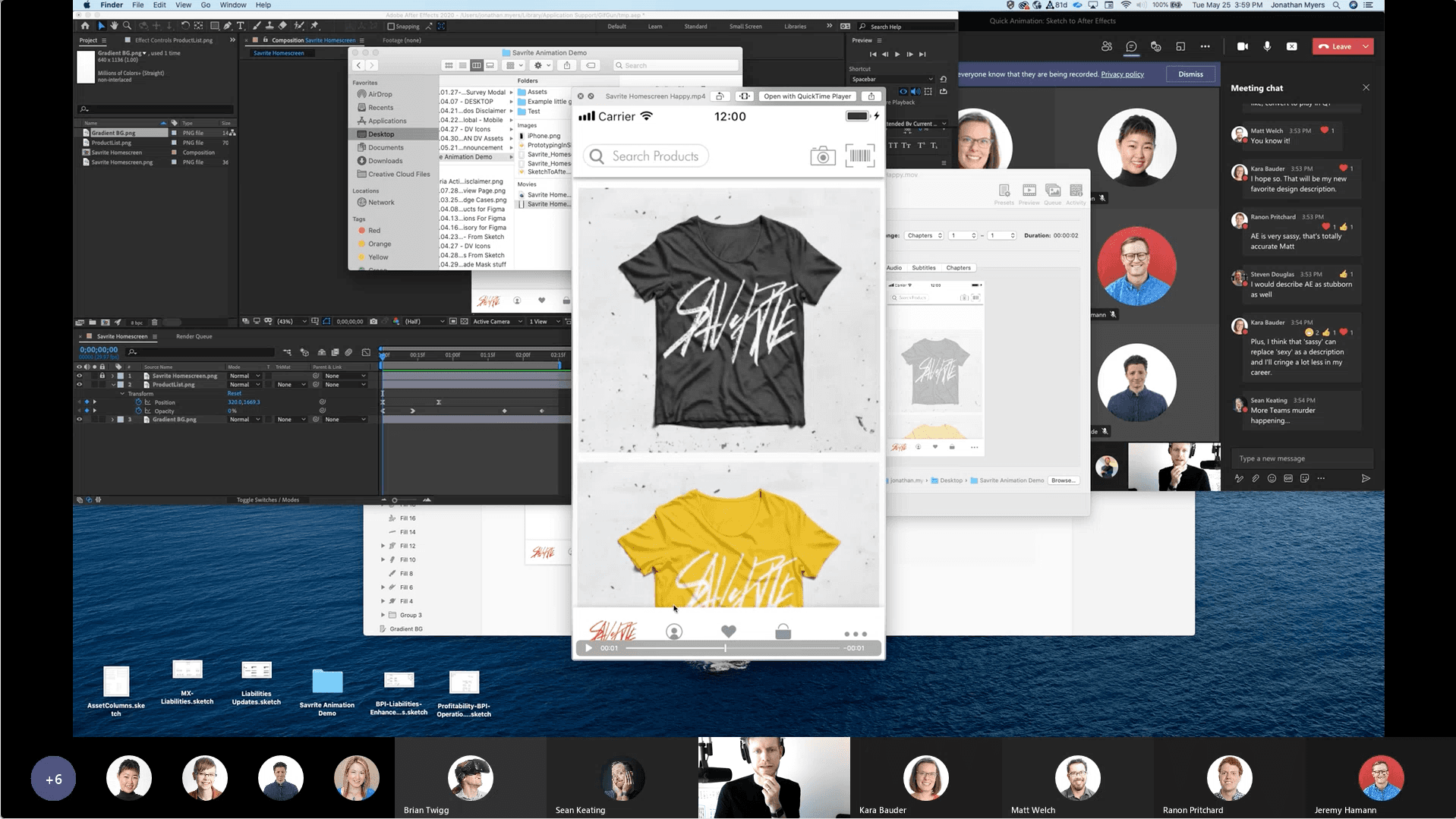Show participants in Teams meeting
1456x819 pixels.
[1107, 46]
